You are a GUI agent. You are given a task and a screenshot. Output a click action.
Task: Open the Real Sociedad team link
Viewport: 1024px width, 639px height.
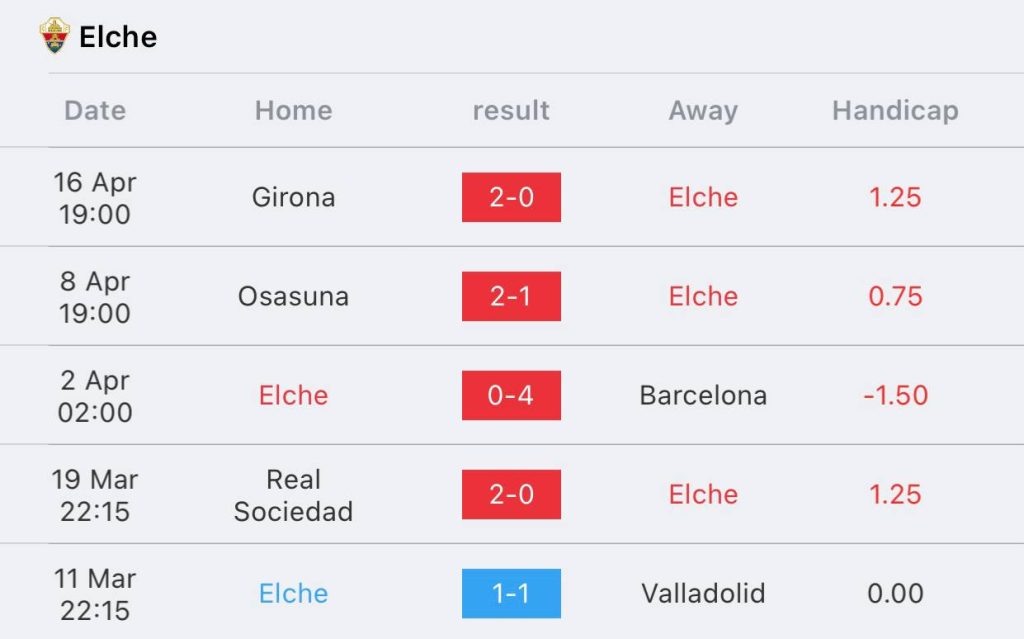click(293, 495)
